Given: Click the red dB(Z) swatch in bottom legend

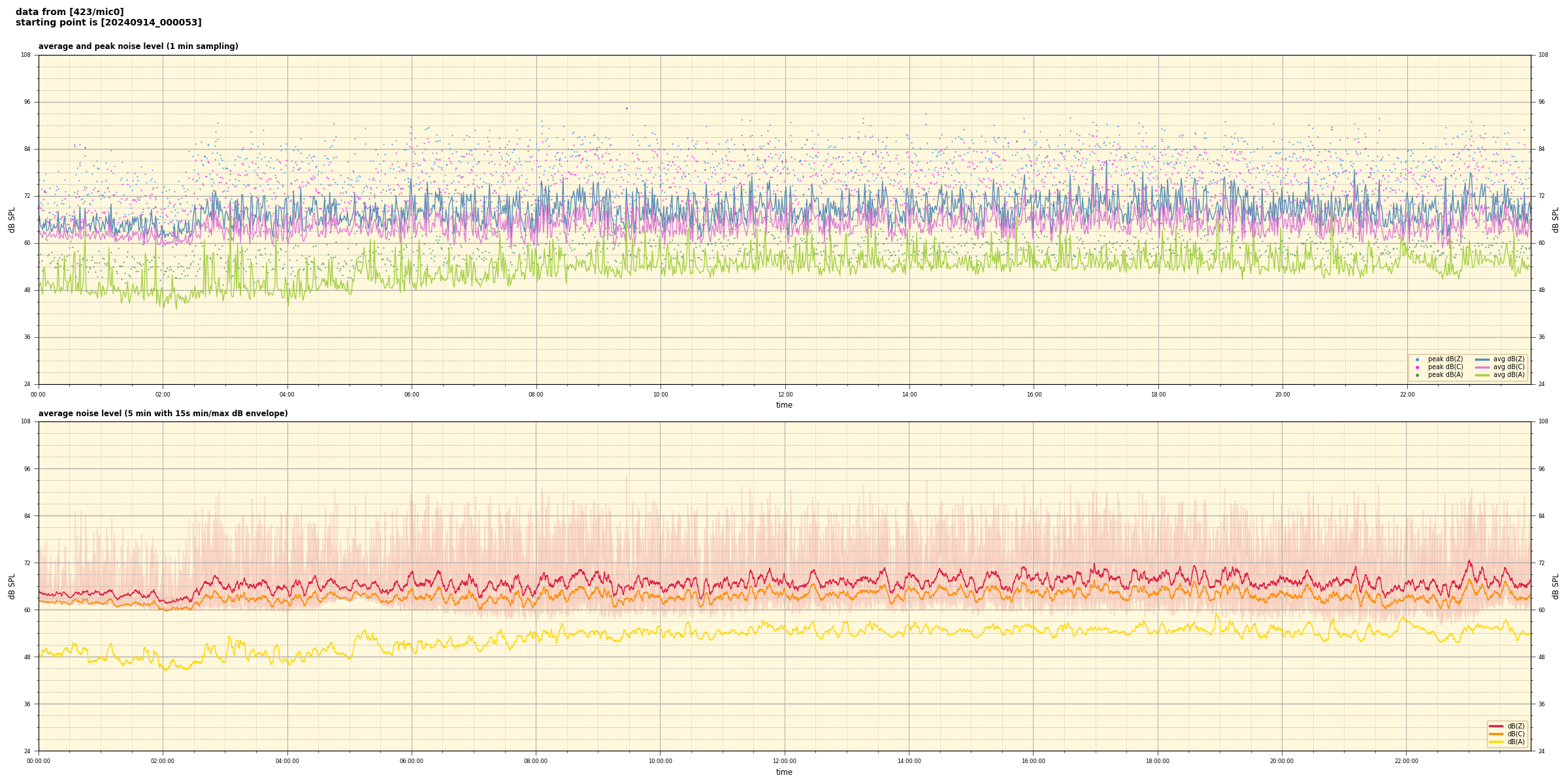Looking at the screenshot, I should (1495, 726).
